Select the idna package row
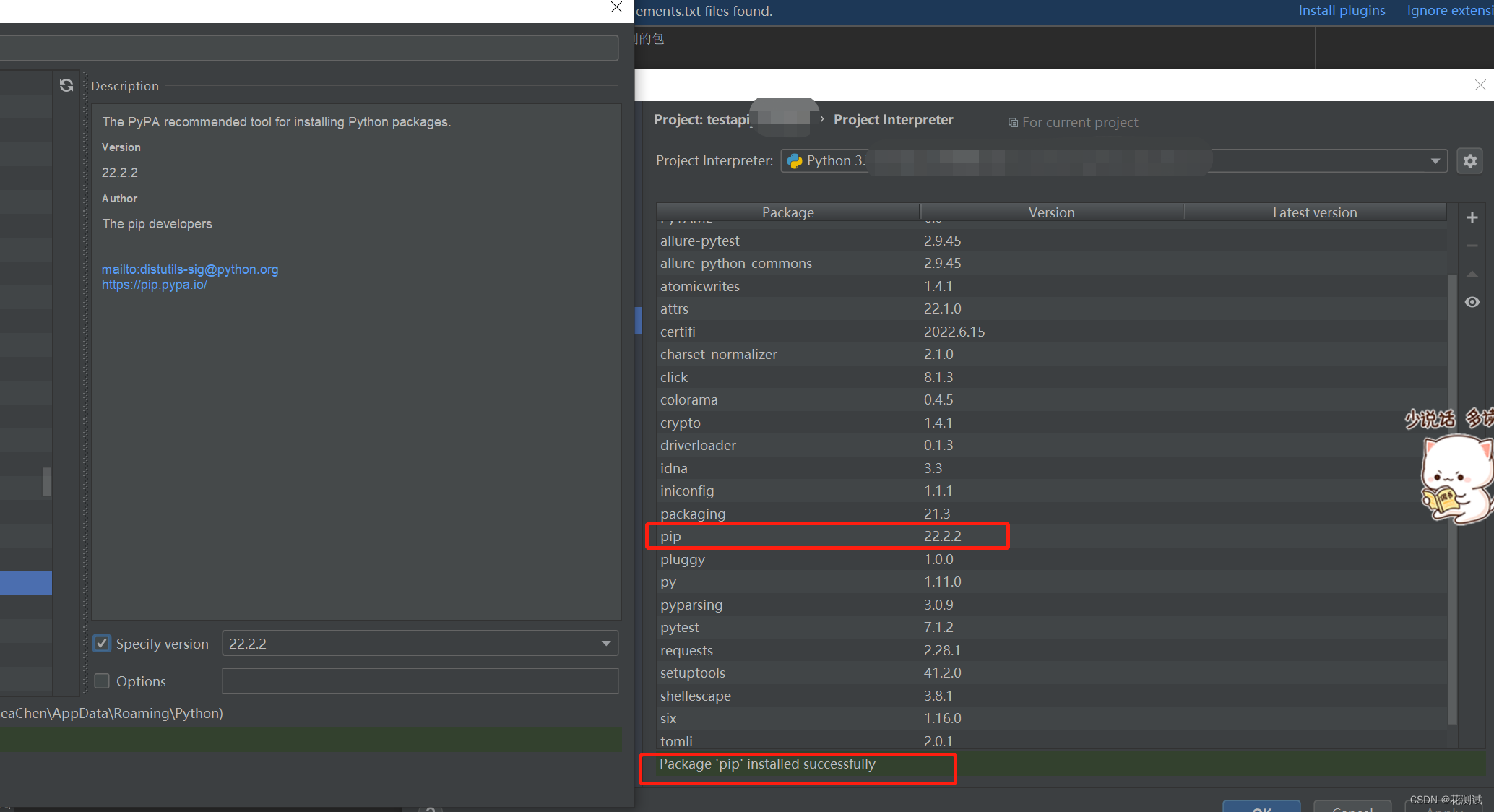Image resolution: width=1494 pixels, height=812 pixels. [1052, 468]
